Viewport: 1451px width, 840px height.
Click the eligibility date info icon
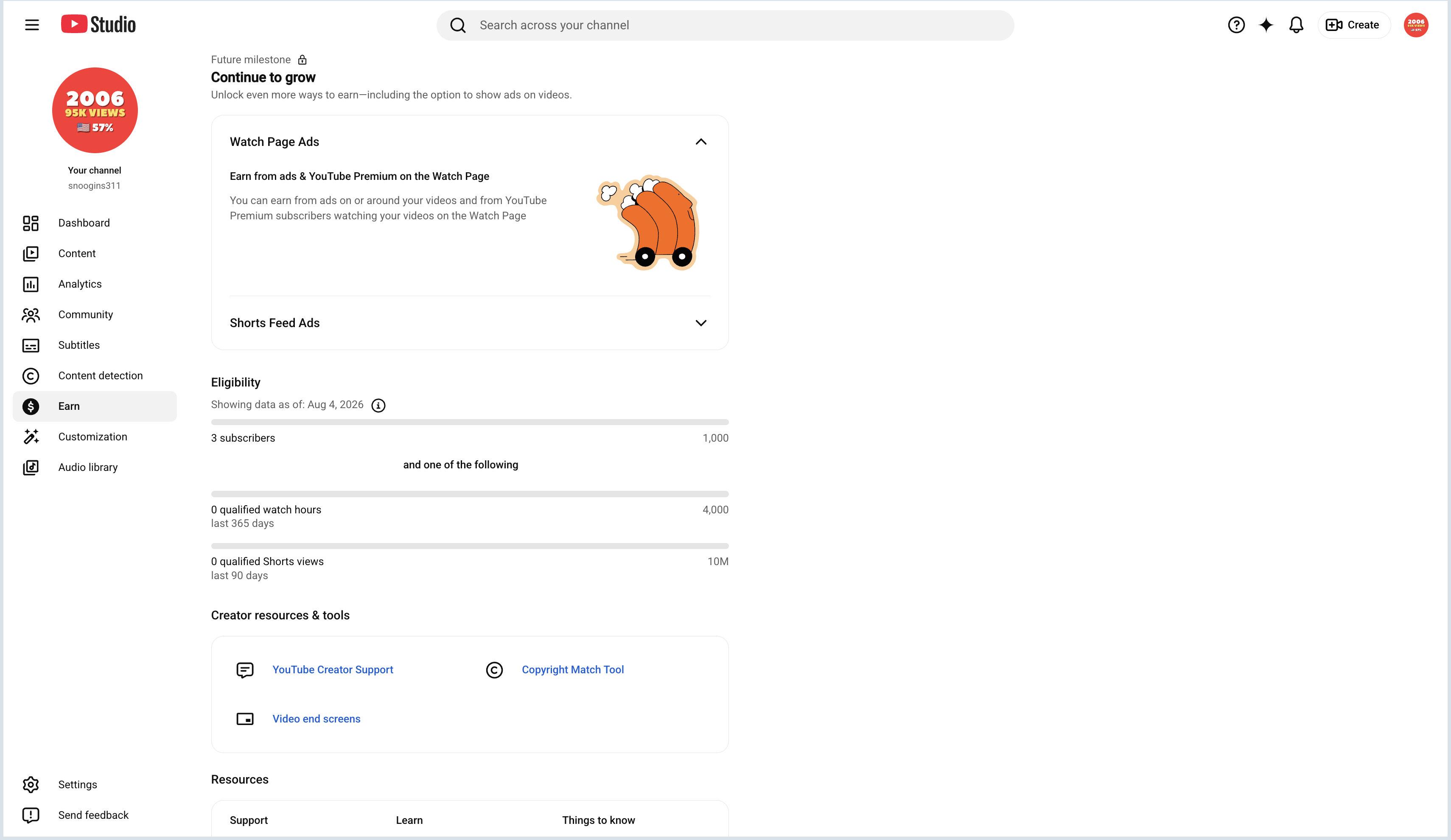[378, 405]
